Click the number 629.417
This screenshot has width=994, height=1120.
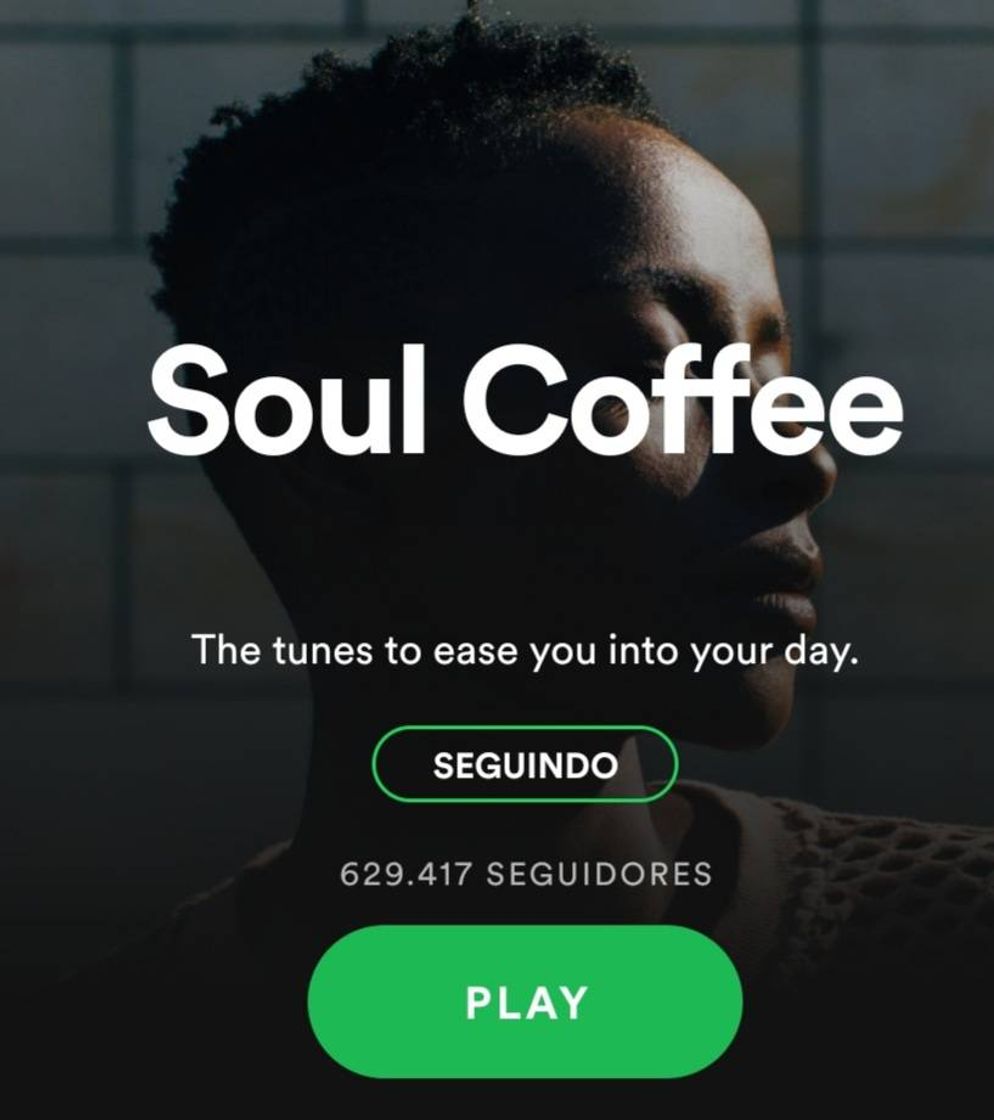(406, 874)
